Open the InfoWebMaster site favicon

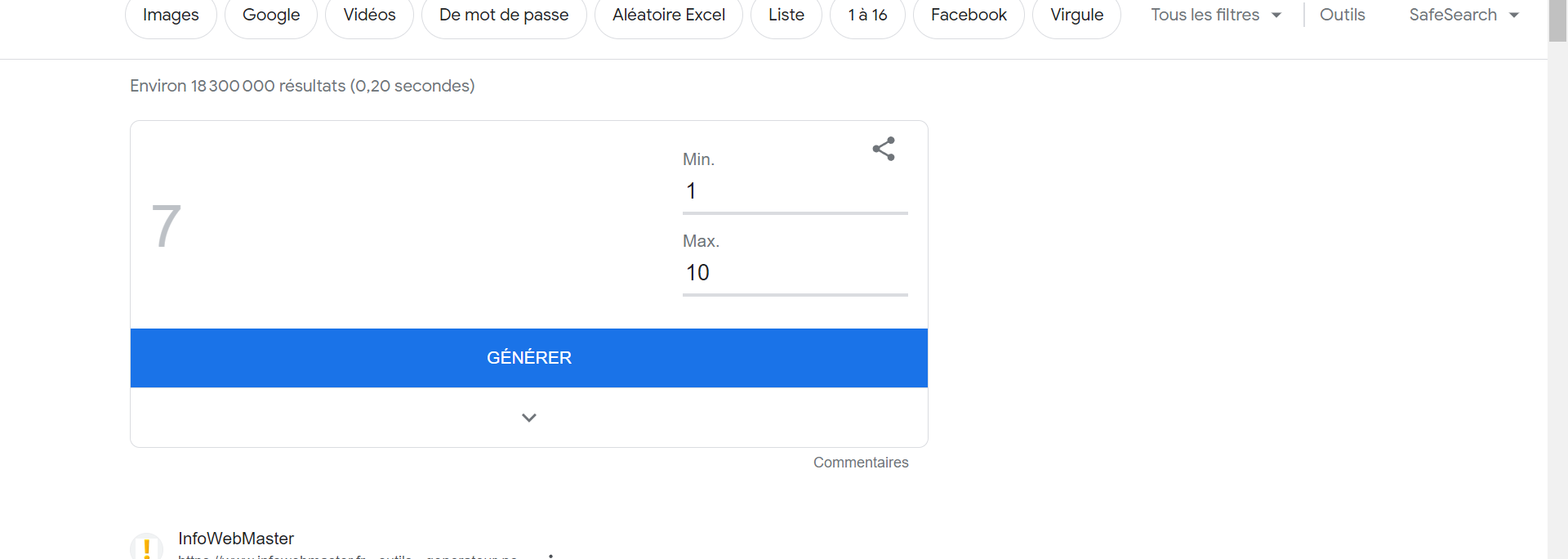[147, 546]
